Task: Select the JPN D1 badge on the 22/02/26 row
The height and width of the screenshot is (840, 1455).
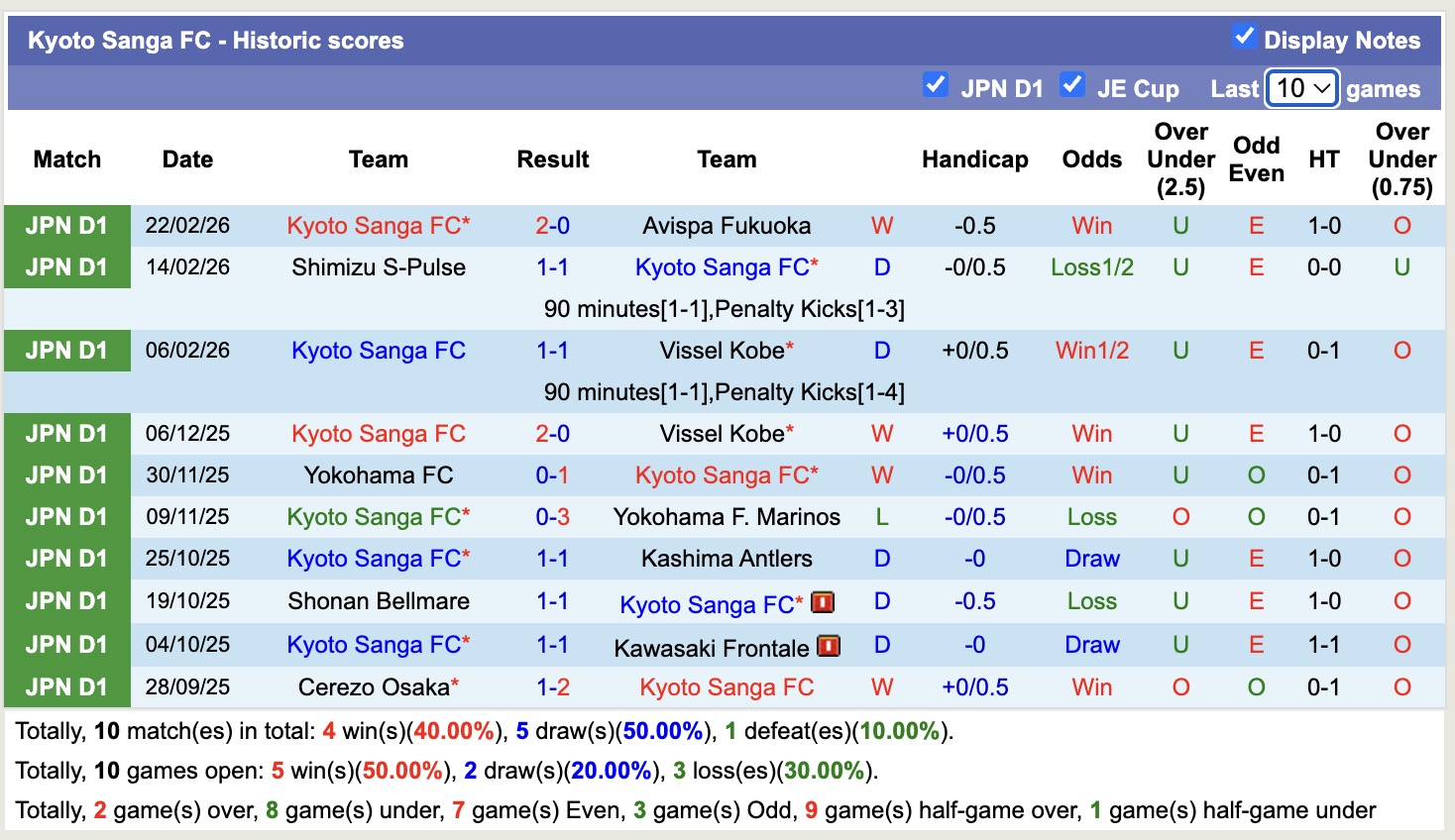Action: pyautogui.click(x=66, y=225)
